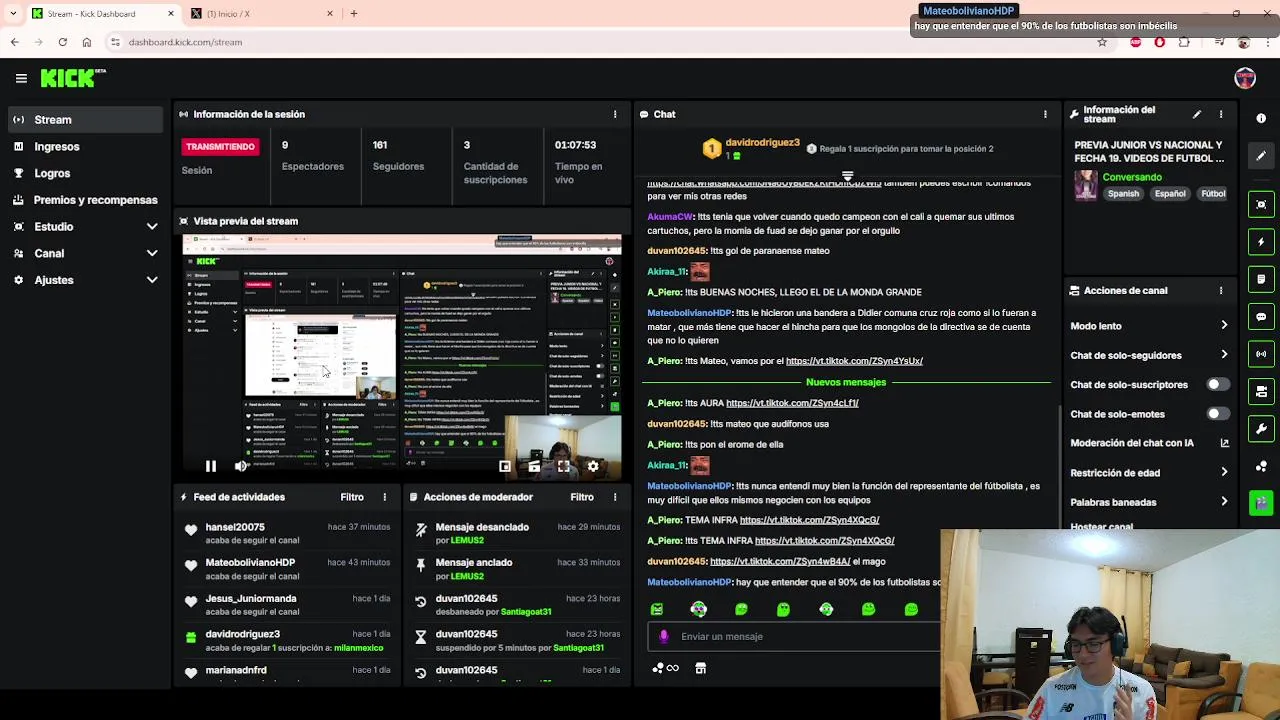
Task: Open the shop icon below chat
Action: point(701,669)
